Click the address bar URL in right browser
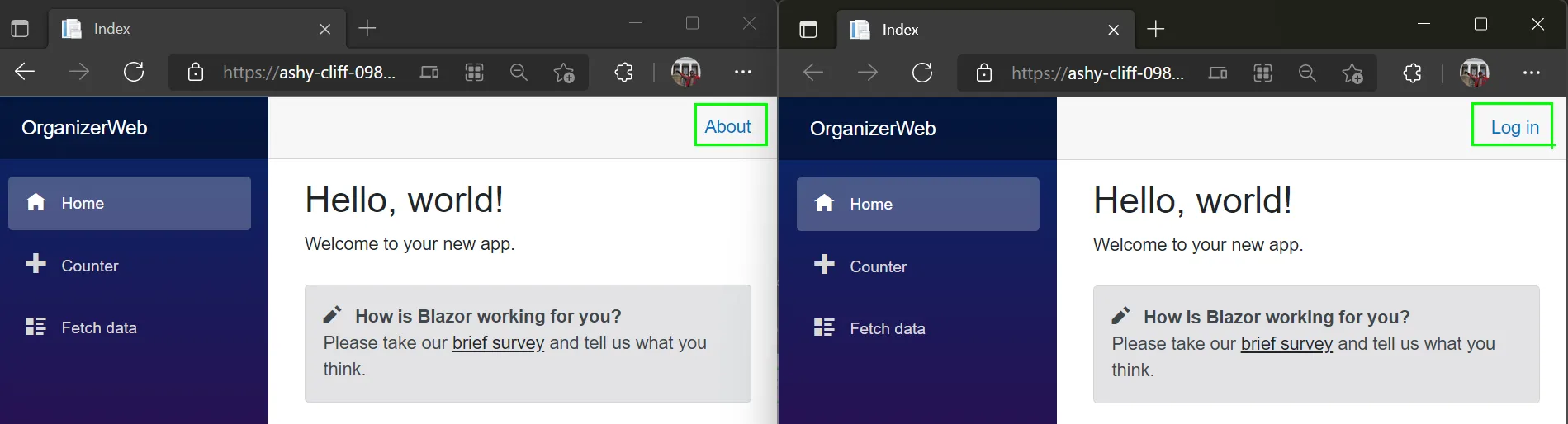 [x=1097, y=73]
